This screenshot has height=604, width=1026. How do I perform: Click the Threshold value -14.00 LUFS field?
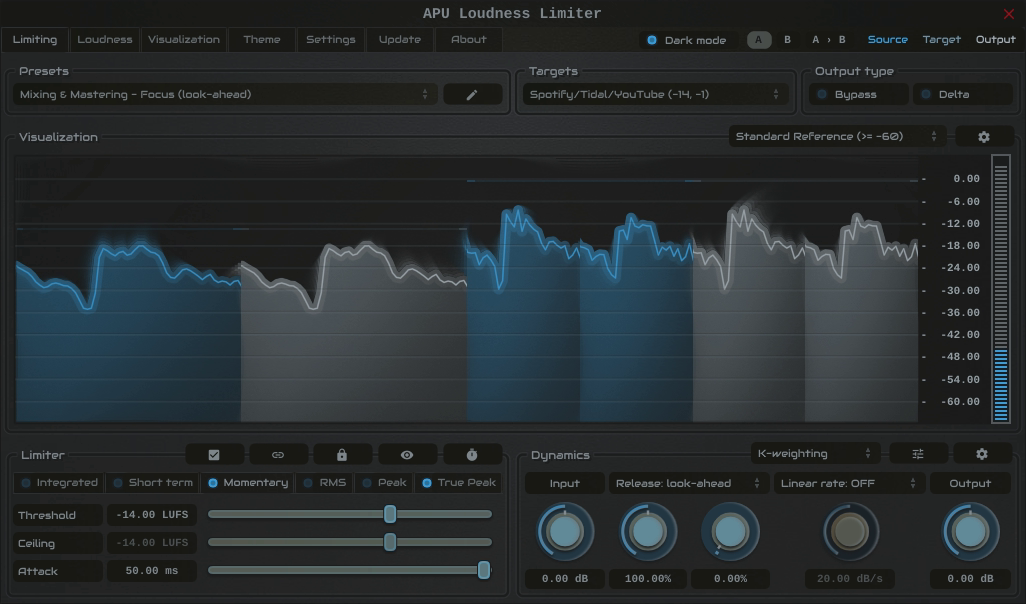152,515
